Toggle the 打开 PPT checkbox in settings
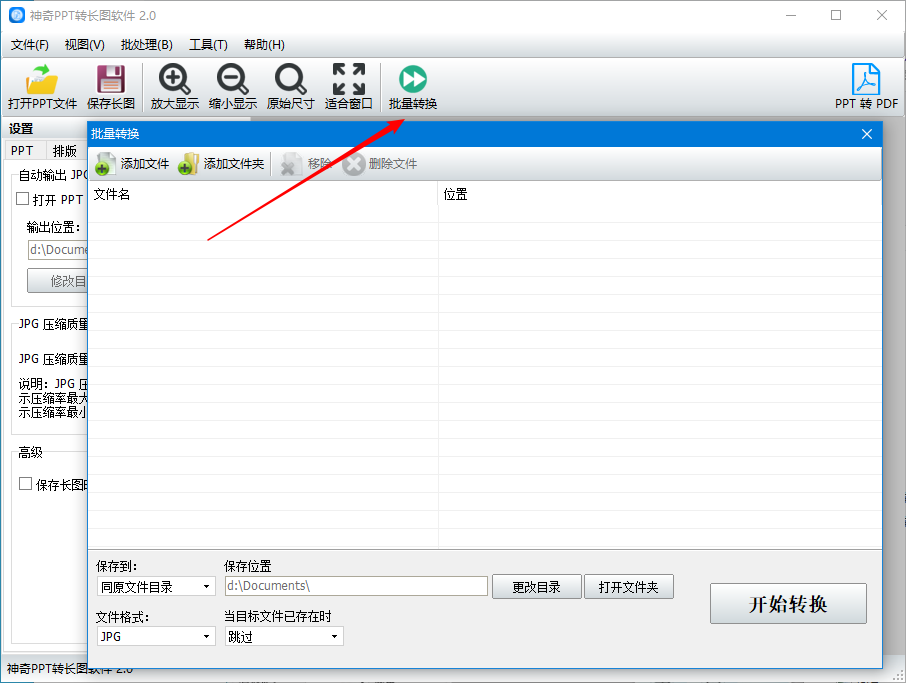The height and width of the screenshot is (683, 906). pyautogui.click(x=23, y=199)
